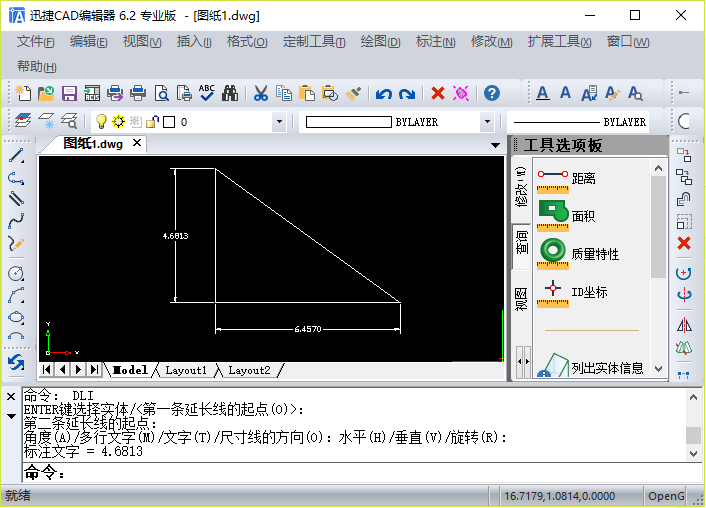Create a new drawing file
This screenshot has width=706, height=508.
pyautogui.click(x=23, y=93)
